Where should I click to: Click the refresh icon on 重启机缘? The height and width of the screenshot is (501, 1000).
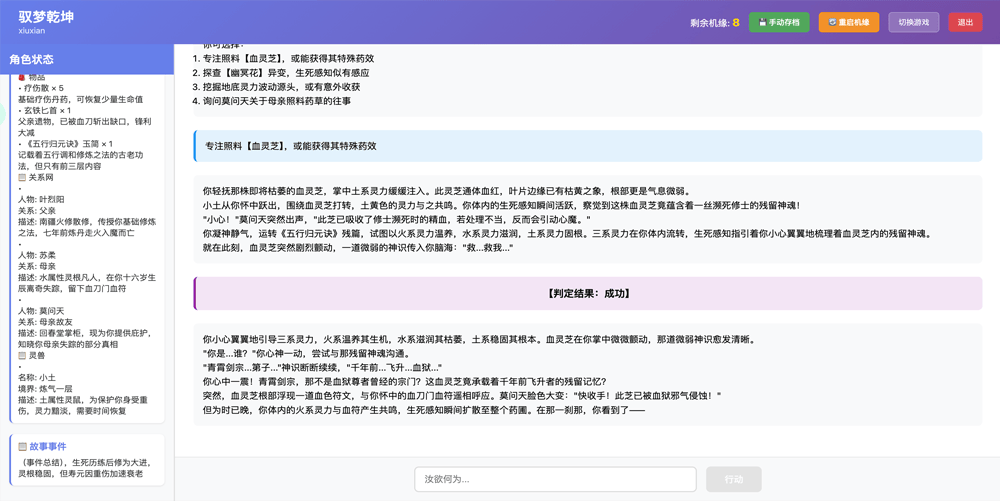coord(832,22)
